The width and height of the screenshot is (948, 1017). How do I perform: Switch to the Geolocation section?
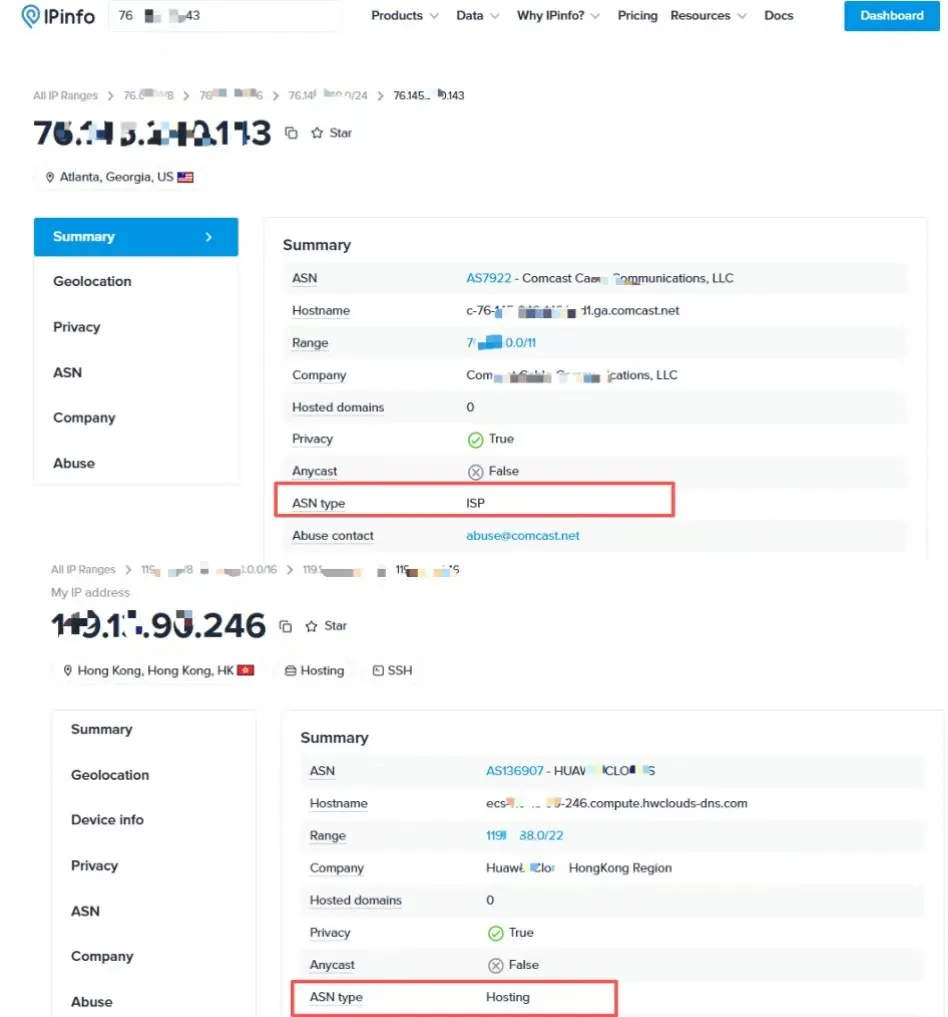tap(92, 281)
